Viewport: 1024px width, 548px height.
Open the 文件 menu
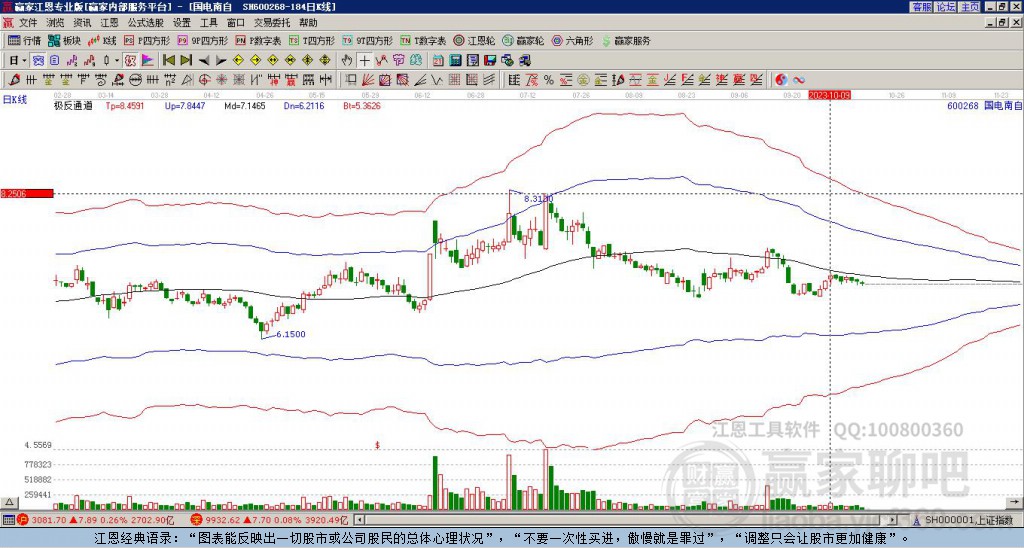[x=28, y=23]
